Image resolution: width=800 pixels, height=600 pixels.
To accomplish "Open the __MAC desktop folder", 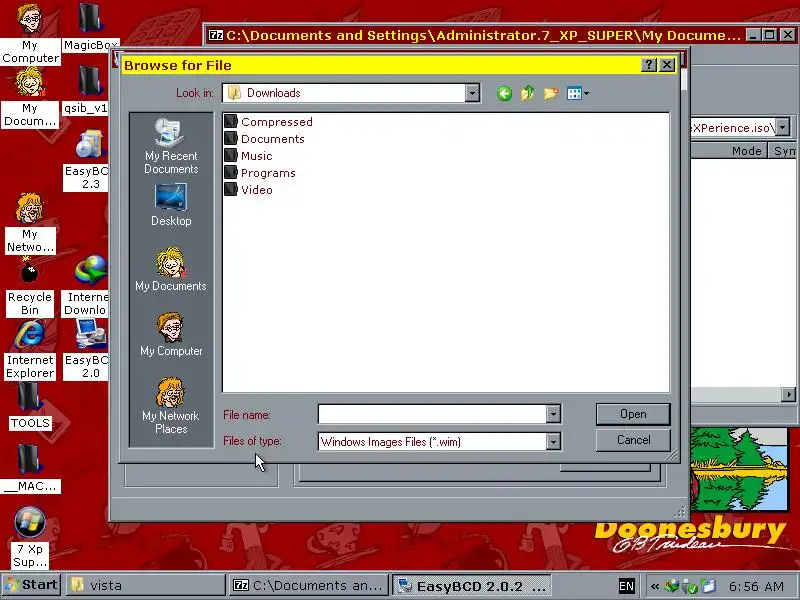I will [31, 468].
